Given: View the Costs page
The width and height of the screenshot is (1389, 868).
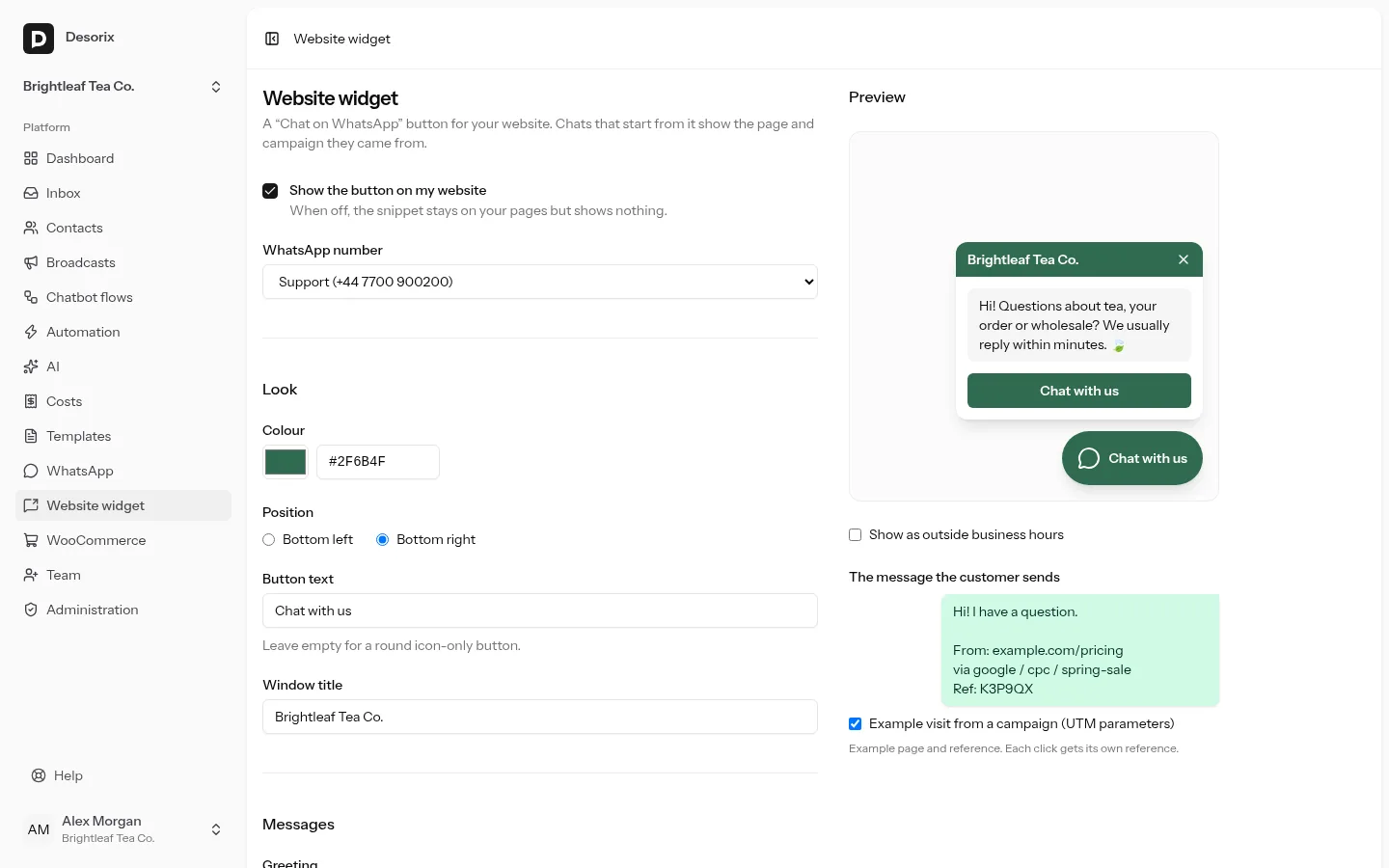Looking at the screenshot, I should click(x=123, y=401).
